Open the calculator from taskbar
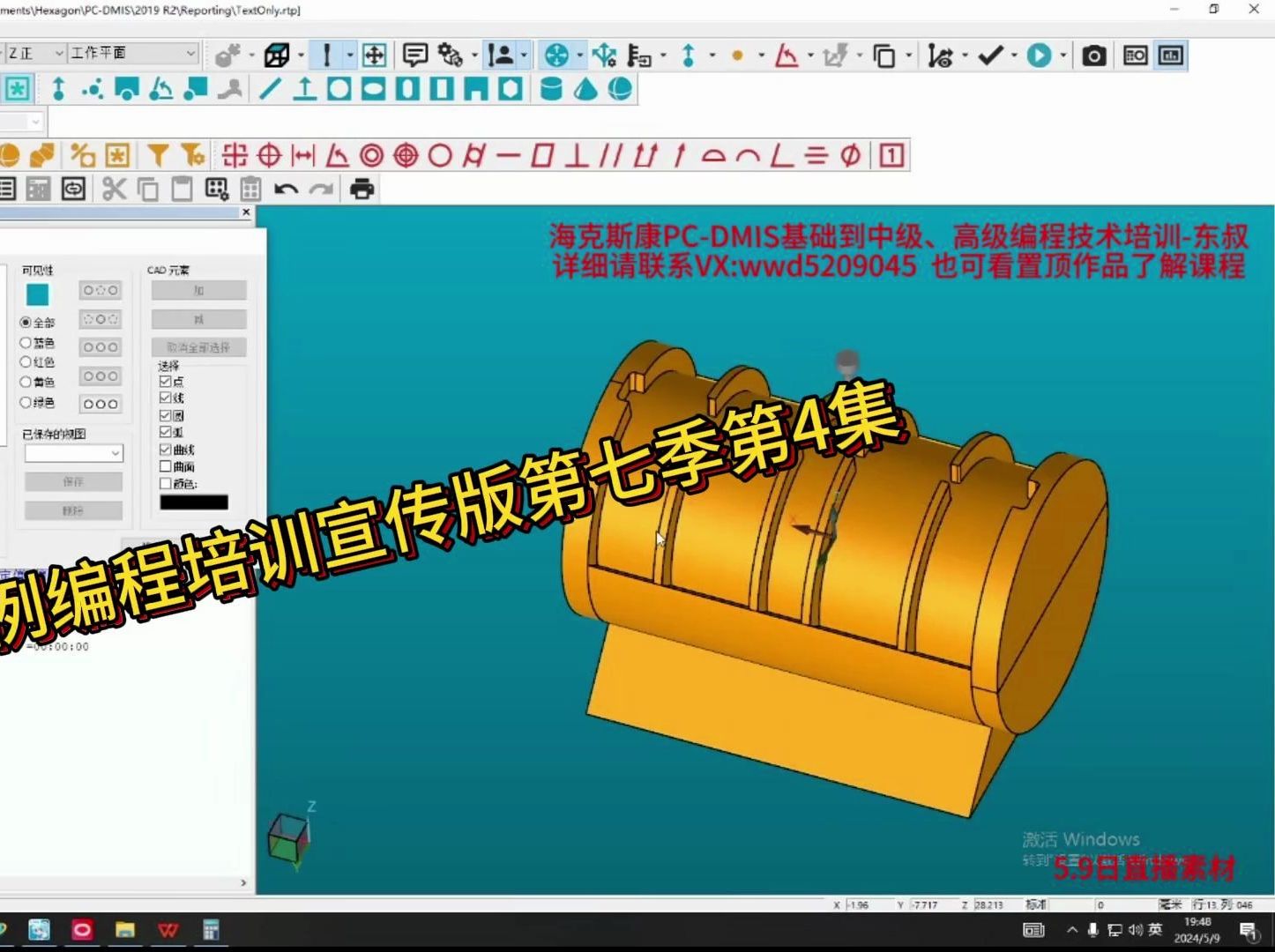Image resolution: width=1275 pixels, height=952 pixels. 211,930
